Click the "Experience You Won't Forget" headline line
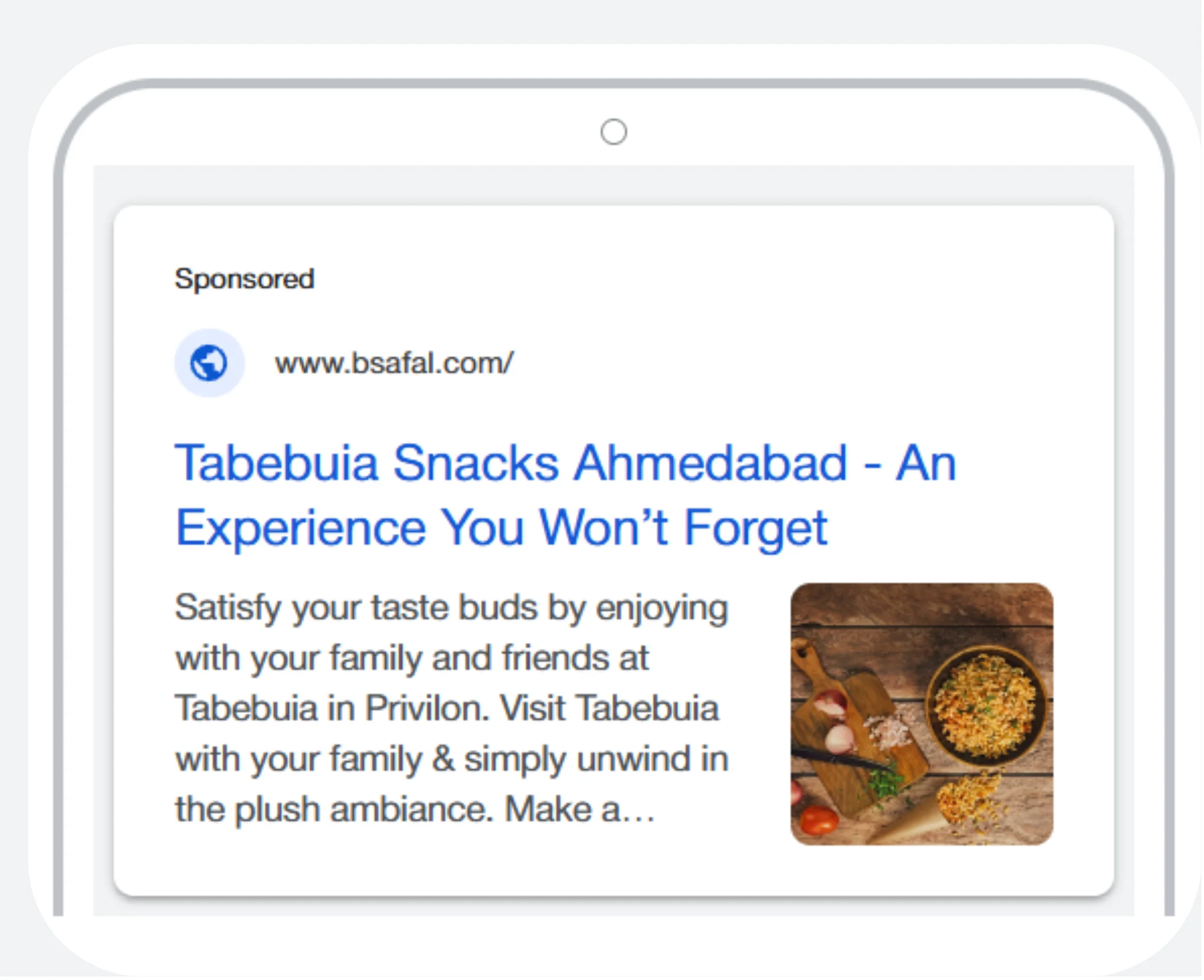 click(501, 528)
